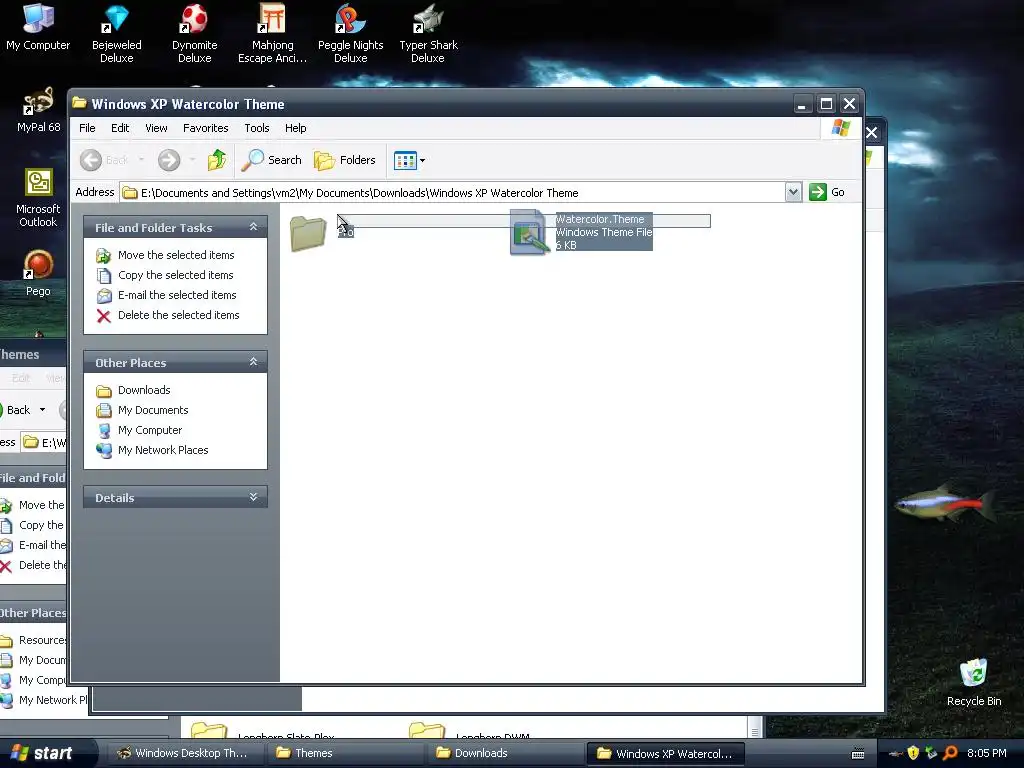Screen dimensions: 1024x768
Task: Expand the address bar dropdown
Action: click(793, 192)
